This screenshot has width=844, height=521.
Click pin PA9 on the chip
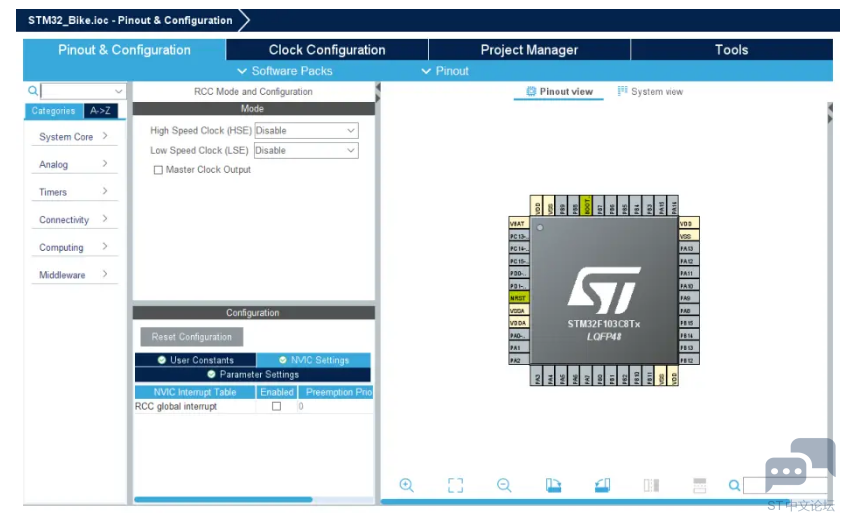688,298
